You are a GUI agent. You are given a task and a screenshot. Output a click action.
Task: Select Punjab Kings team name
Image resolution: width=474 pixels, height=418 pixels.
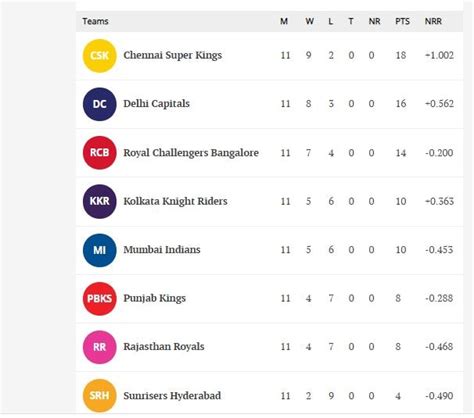[155, 298]
